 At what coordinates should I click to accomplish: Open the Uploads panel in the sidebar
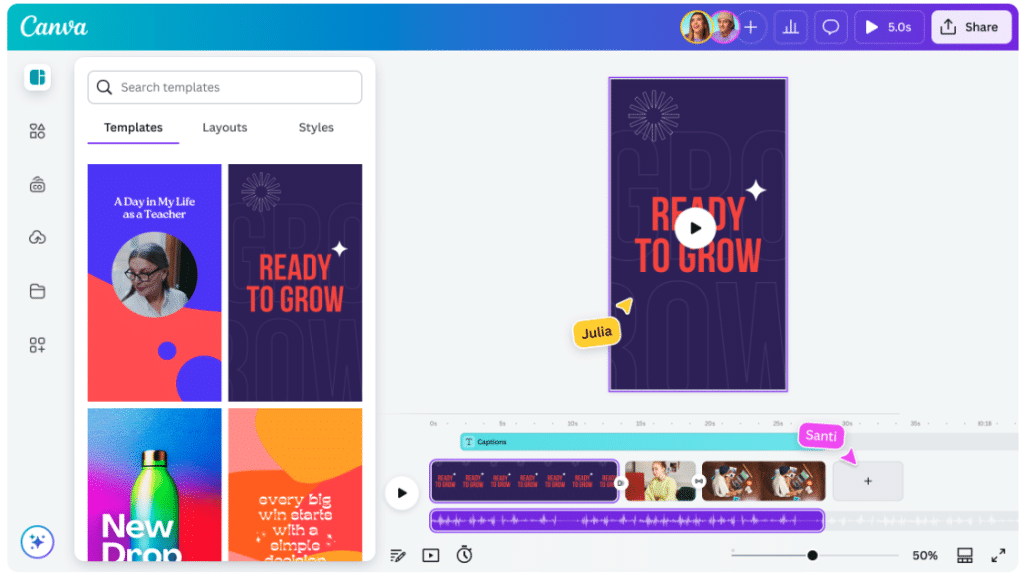[x=37, y=237]
